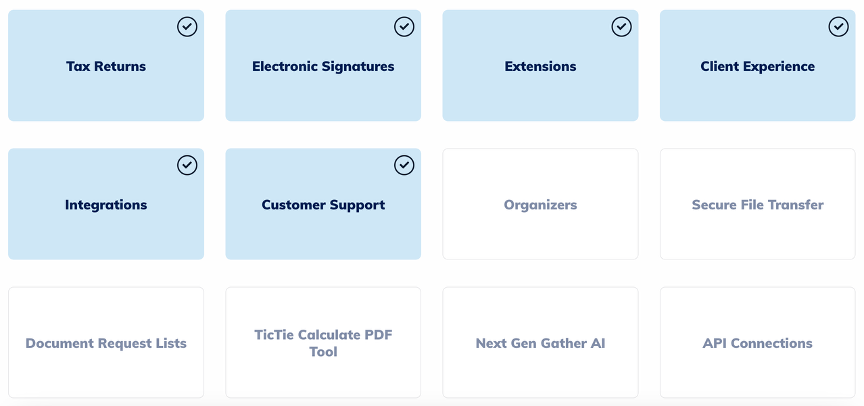The height and width of the screenshot is (406, 864).
Task: Deselect the Electronic Signatures card
Action: [323, 66]
